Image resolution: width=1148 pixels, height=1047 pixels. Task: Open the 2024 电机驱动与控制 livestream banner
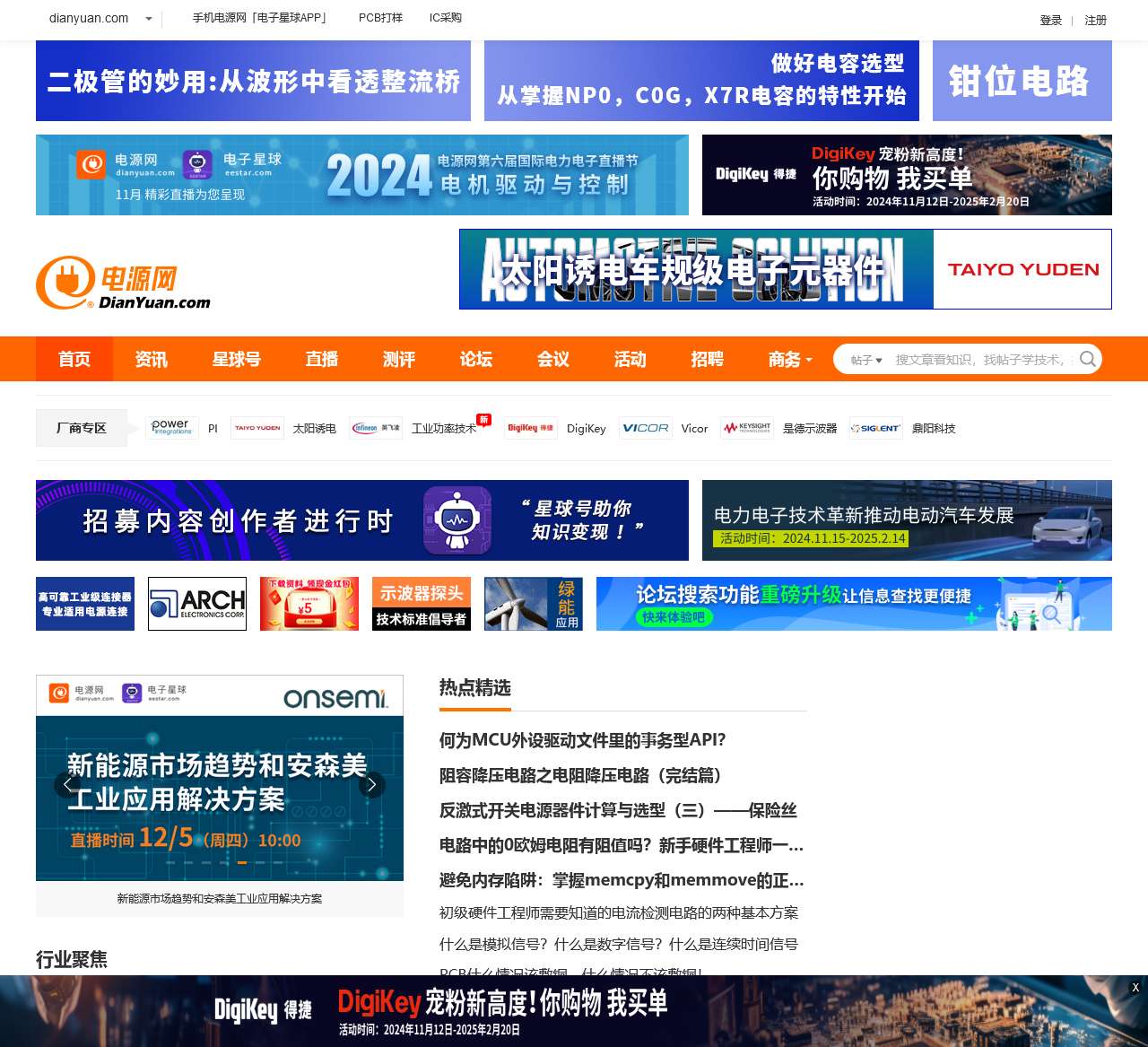coord(362,175)
